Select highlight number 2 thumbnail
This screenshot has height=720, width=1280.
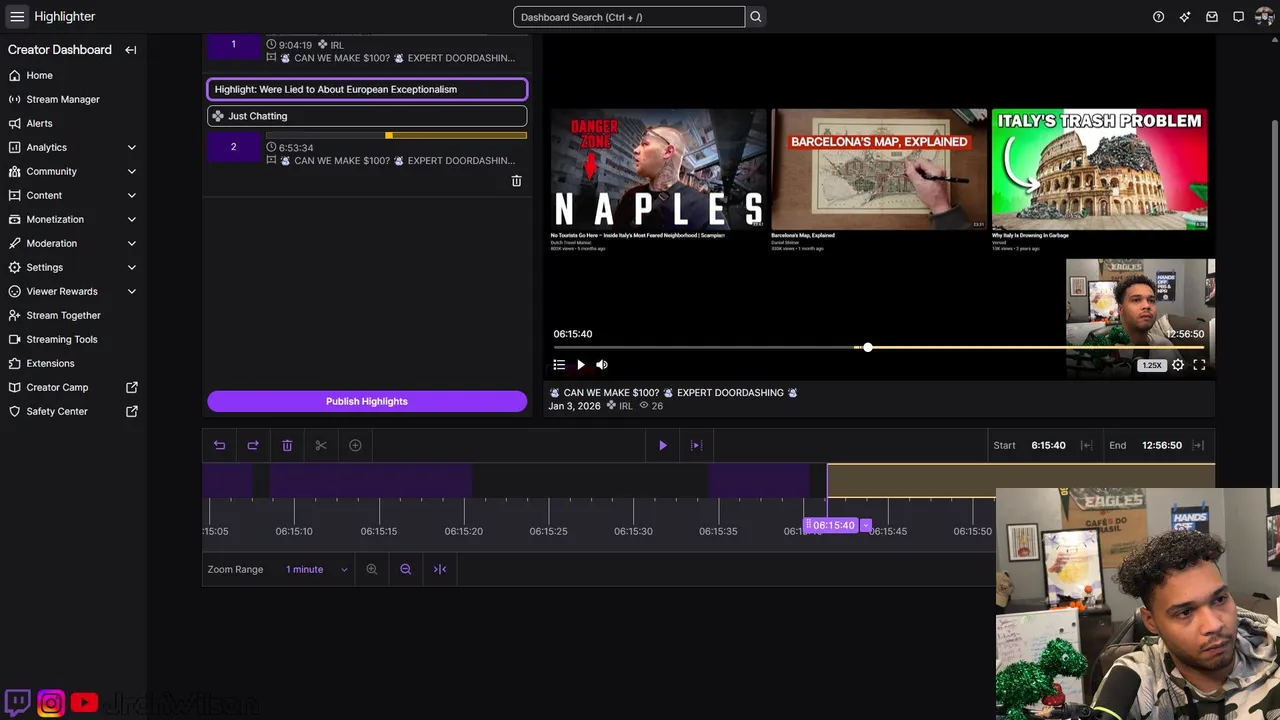(x=234, y=147)
